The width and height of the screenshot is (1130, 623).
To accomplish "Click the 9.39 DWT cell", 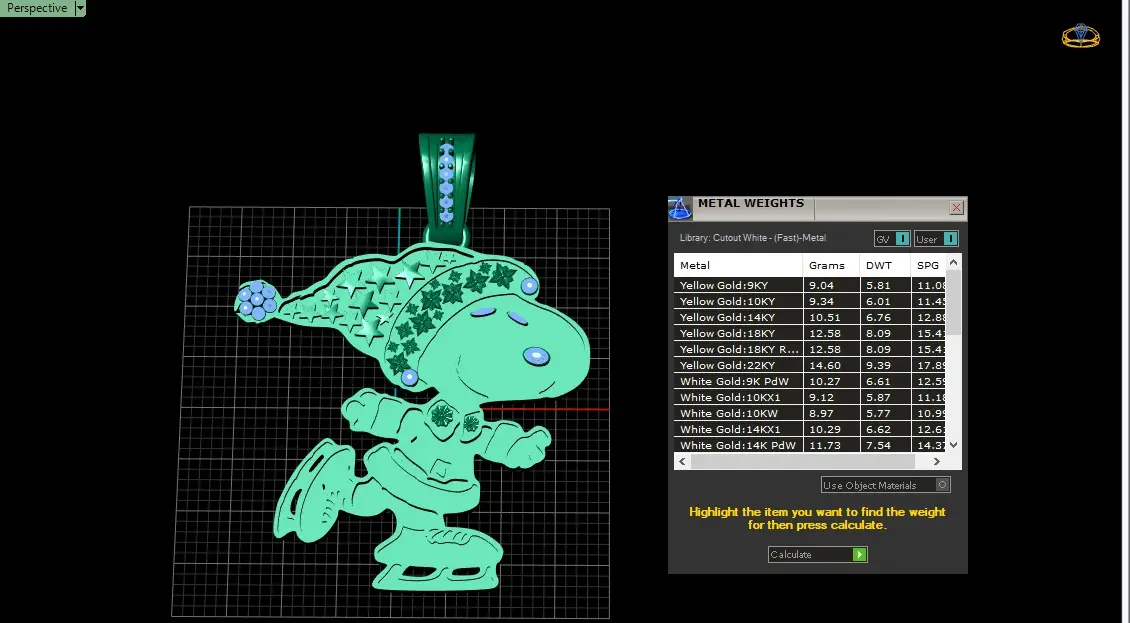I will (885, 366).
